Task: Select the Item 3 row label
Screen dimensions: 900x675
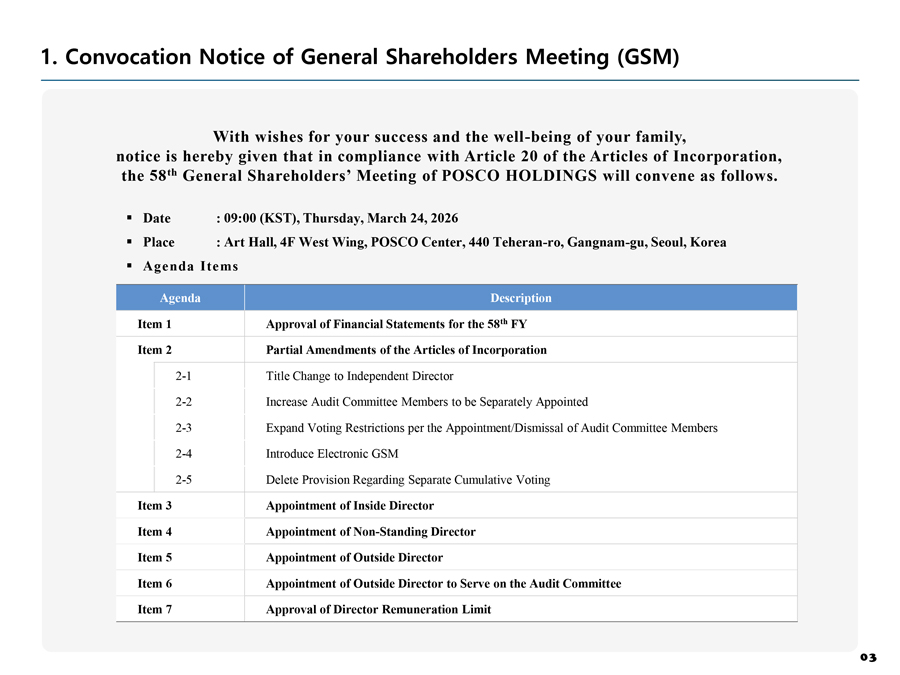Action: 155,506
